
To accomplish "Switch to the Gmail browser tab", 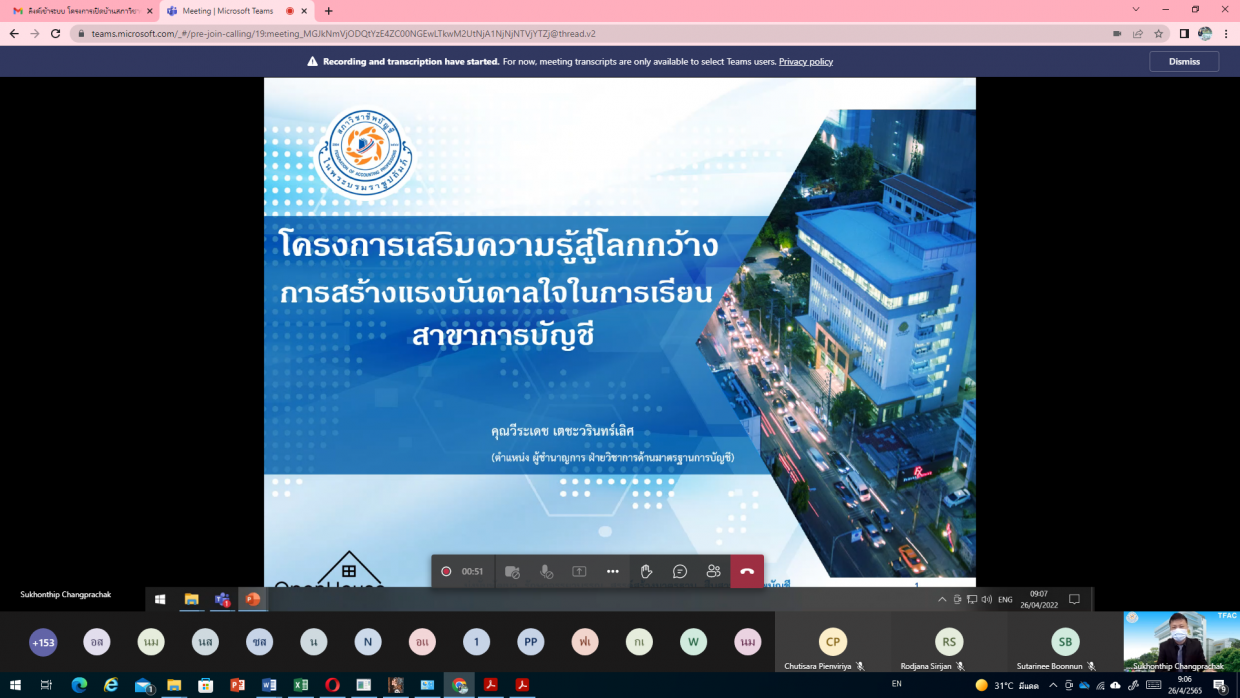I will pyautogui.click(x=80, y=11).
